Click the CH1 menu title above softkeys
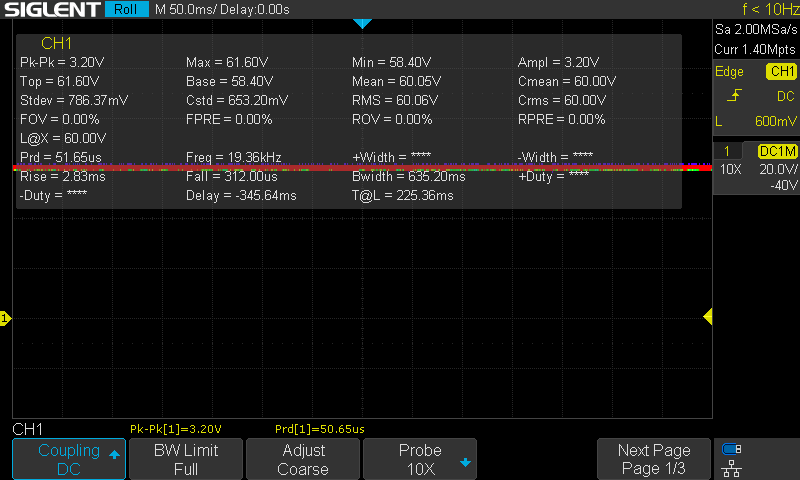This screenshot has width=800, height=480. click(27, 429)
